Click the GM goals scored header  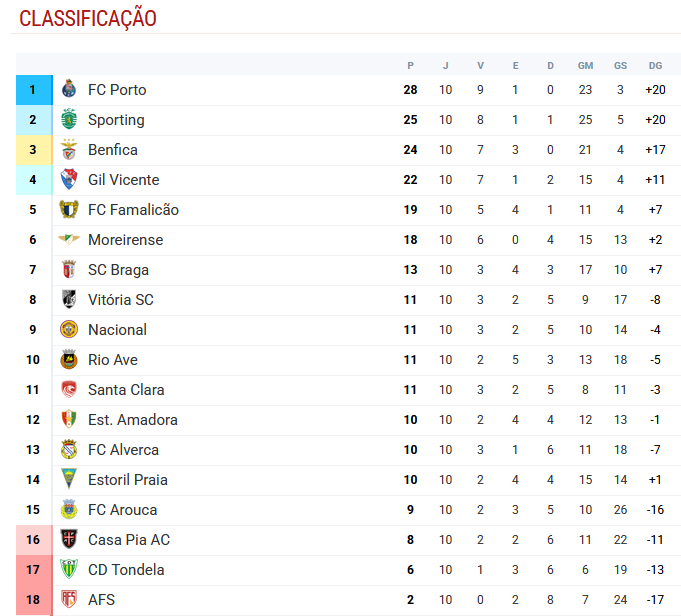pyautogui.click(x=585, y=65)
